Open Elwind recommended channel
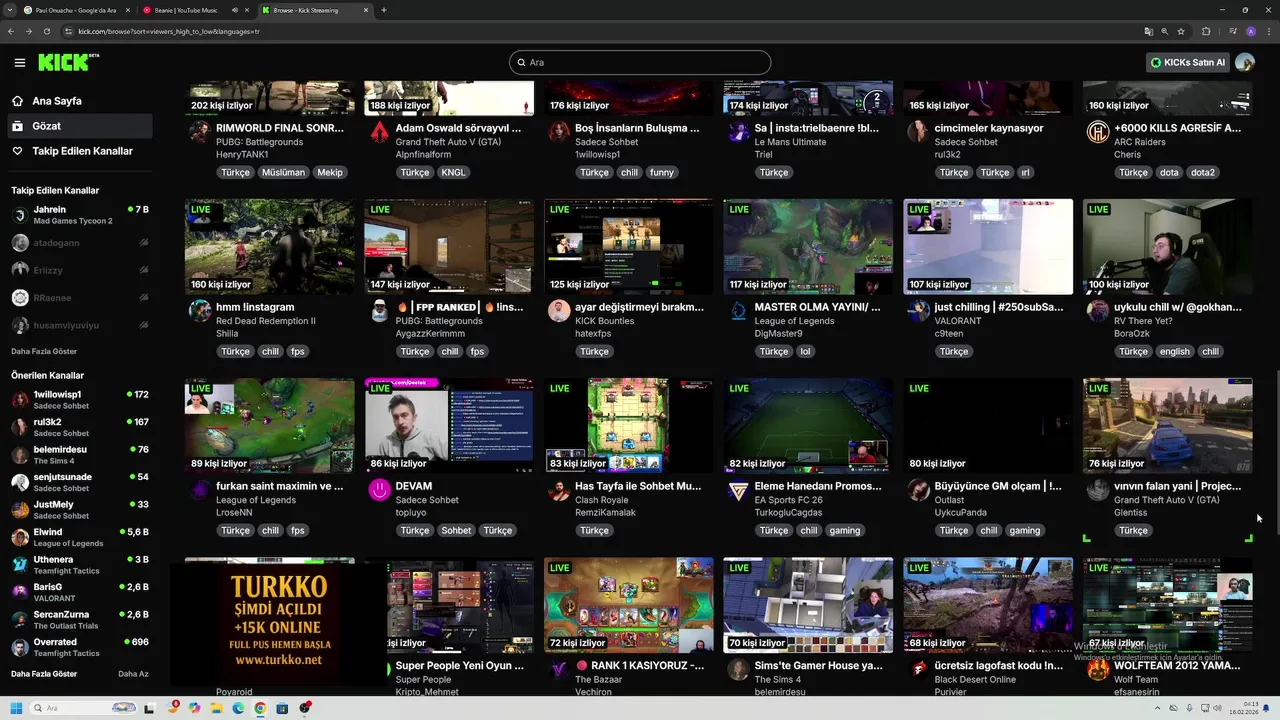The image size is (1280, 720). [x=80, y=537]
